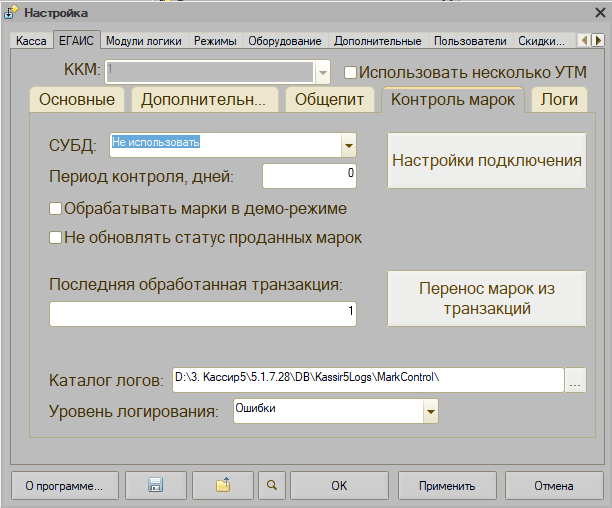The image size is (612, 508).
Task: Click the Период контроля, дней input field
Action: [x=309, y=176]
